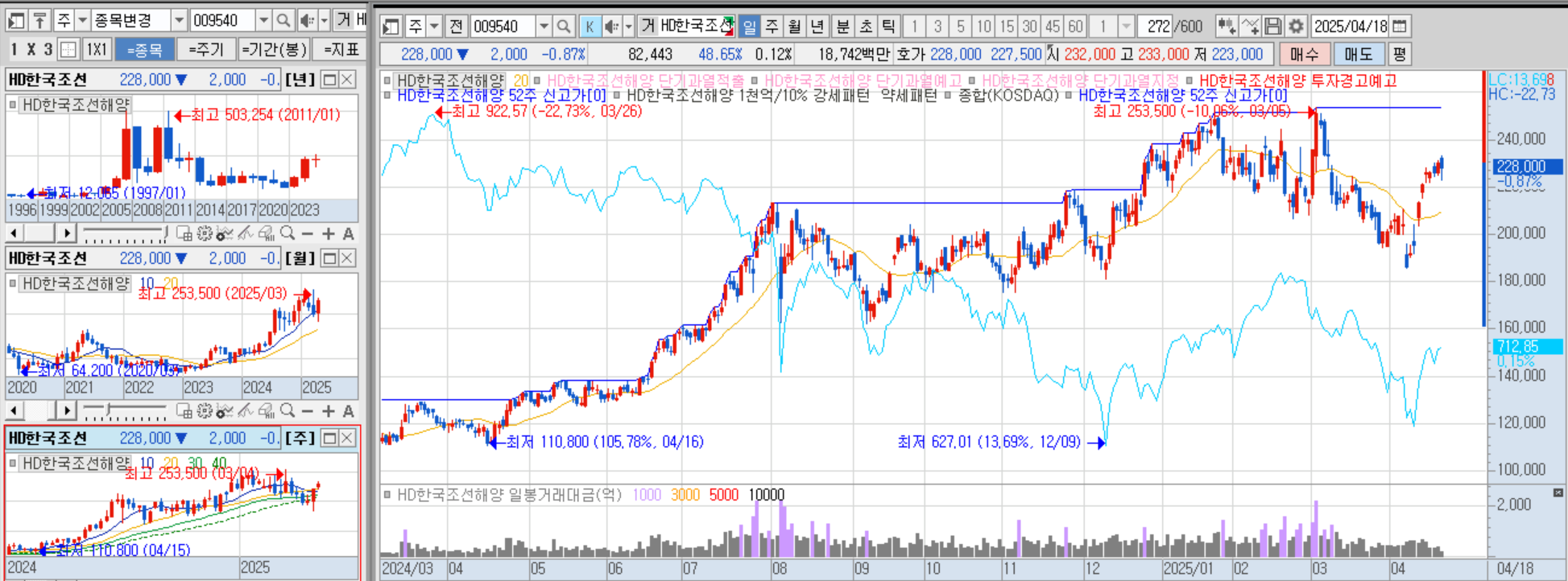Screen dimensions: 1568x581
Task: Click the magnifier under the yearly mini chart
Action: coord(288,233)
